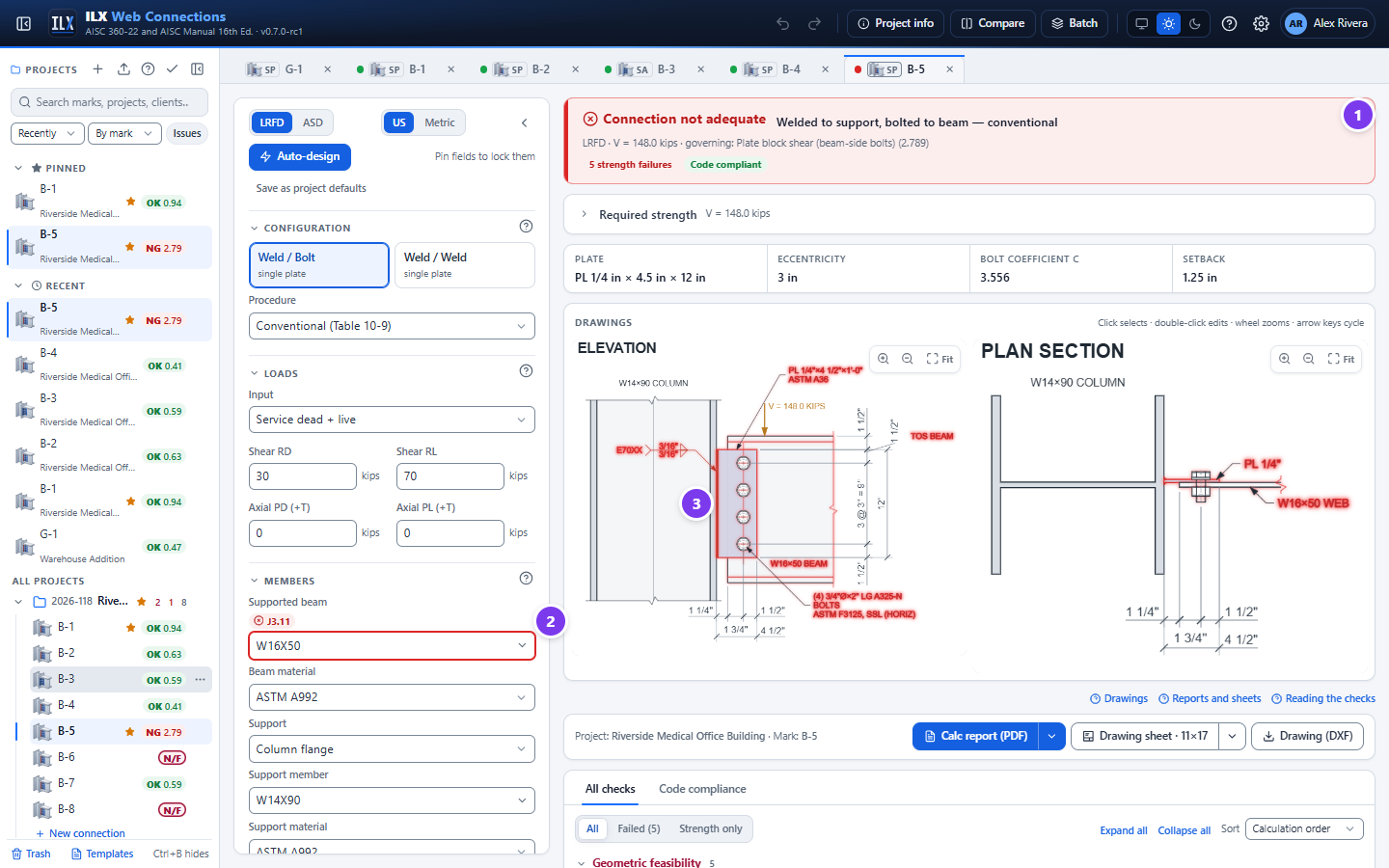Click the add new project plus icon
Viewport: 1389px width, 868px height.
coord(97,69)
